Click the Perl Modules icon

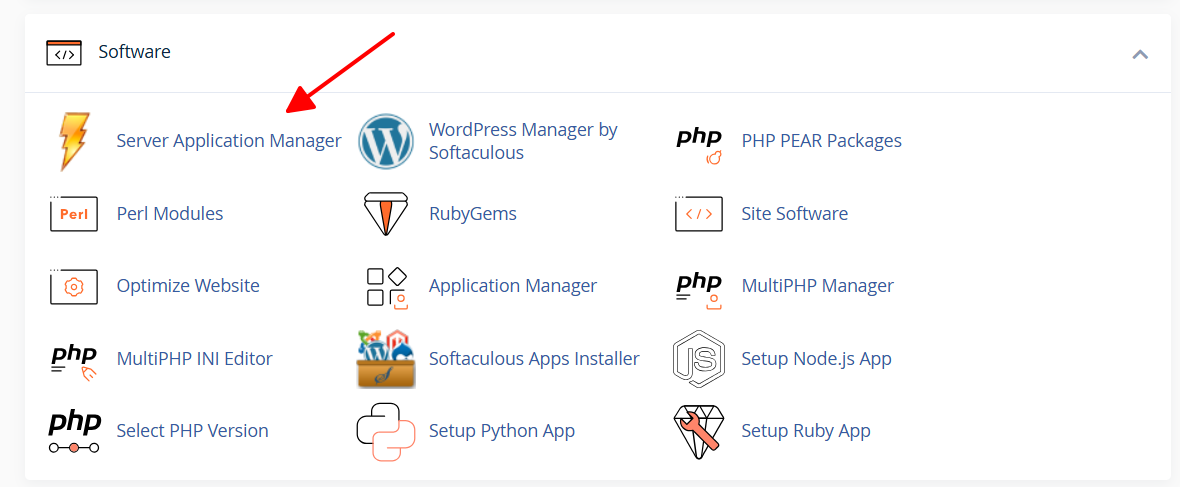(x=74, y=214)
